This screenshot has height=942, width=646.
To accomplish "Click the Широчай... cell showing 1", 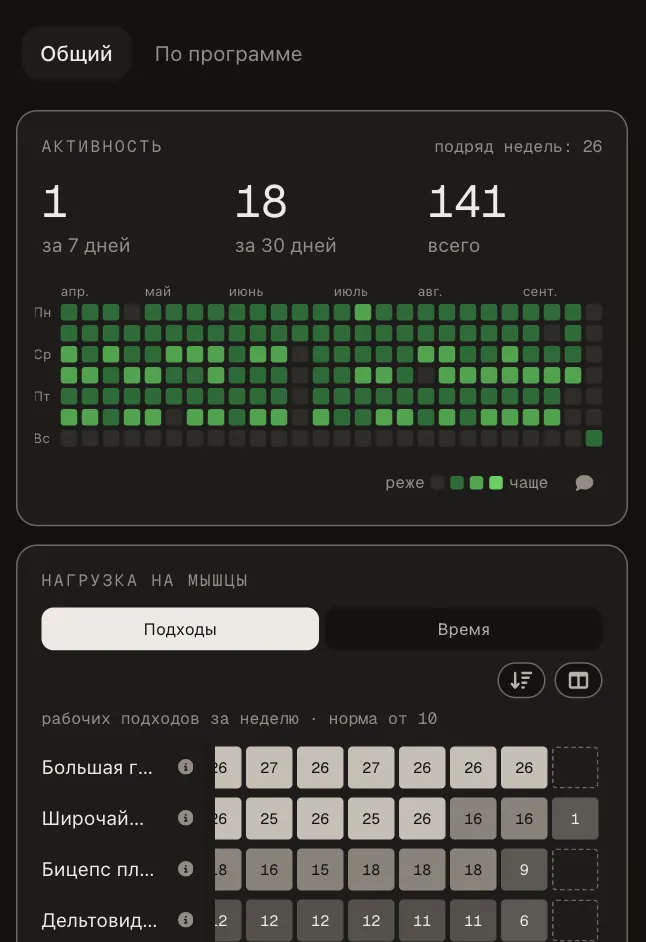I will tap(575, 818).
